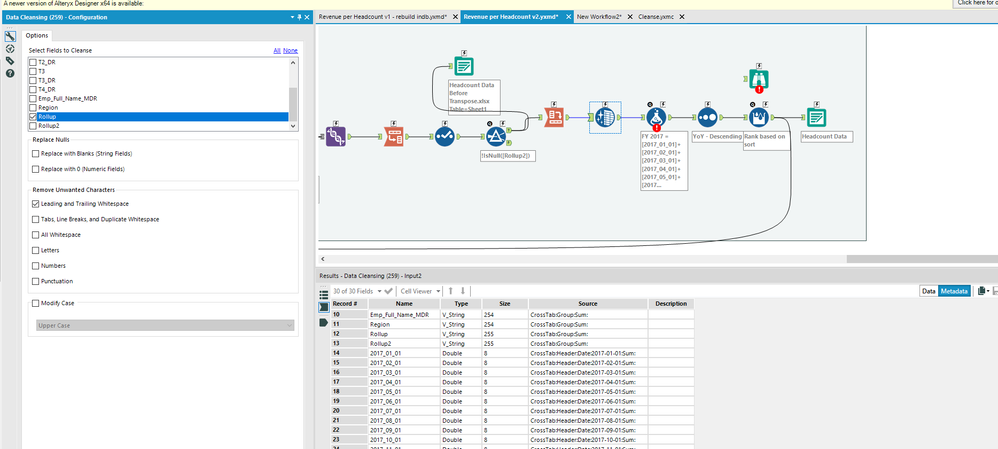Switch results to the Metadata view

(954, 291)
